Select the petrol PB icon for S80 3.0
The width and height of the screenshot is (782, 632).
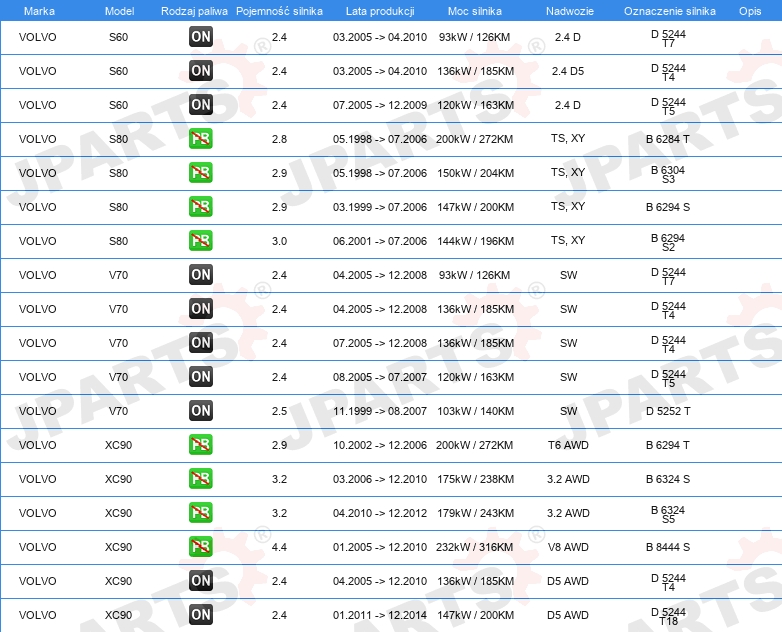pos(201,240)
